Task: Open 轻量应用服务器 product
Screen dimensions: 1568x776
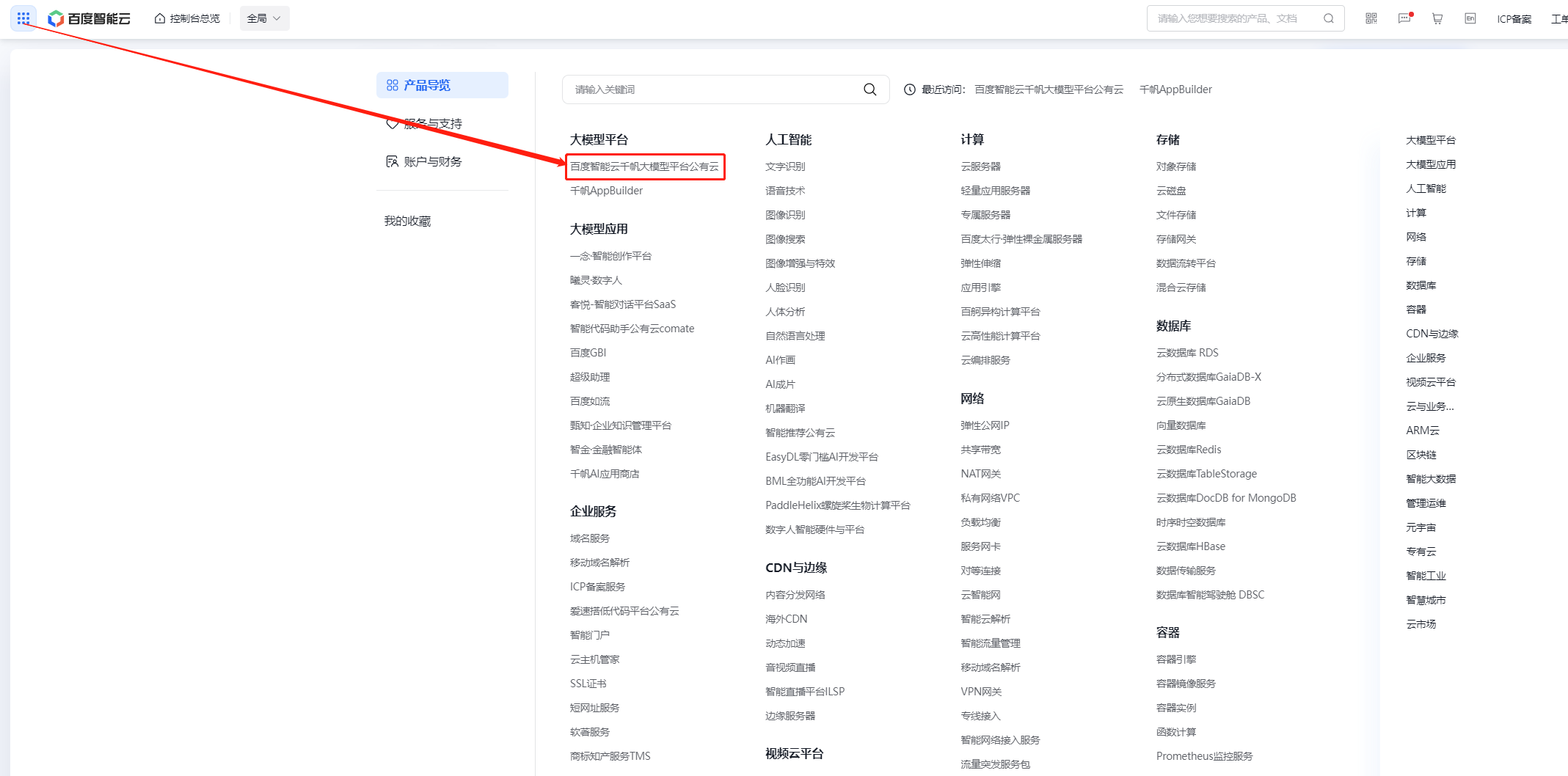Action: pos(996,191)
